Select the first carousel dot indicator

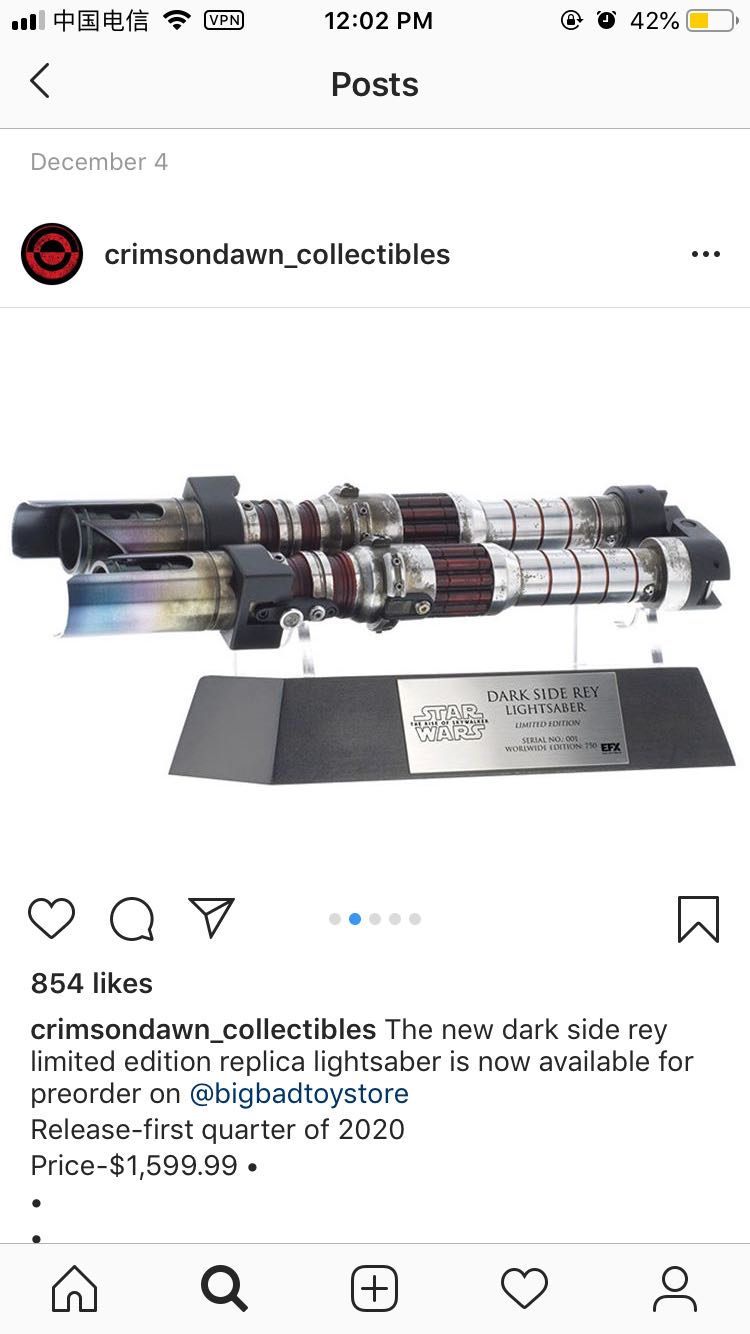point(335,919)
